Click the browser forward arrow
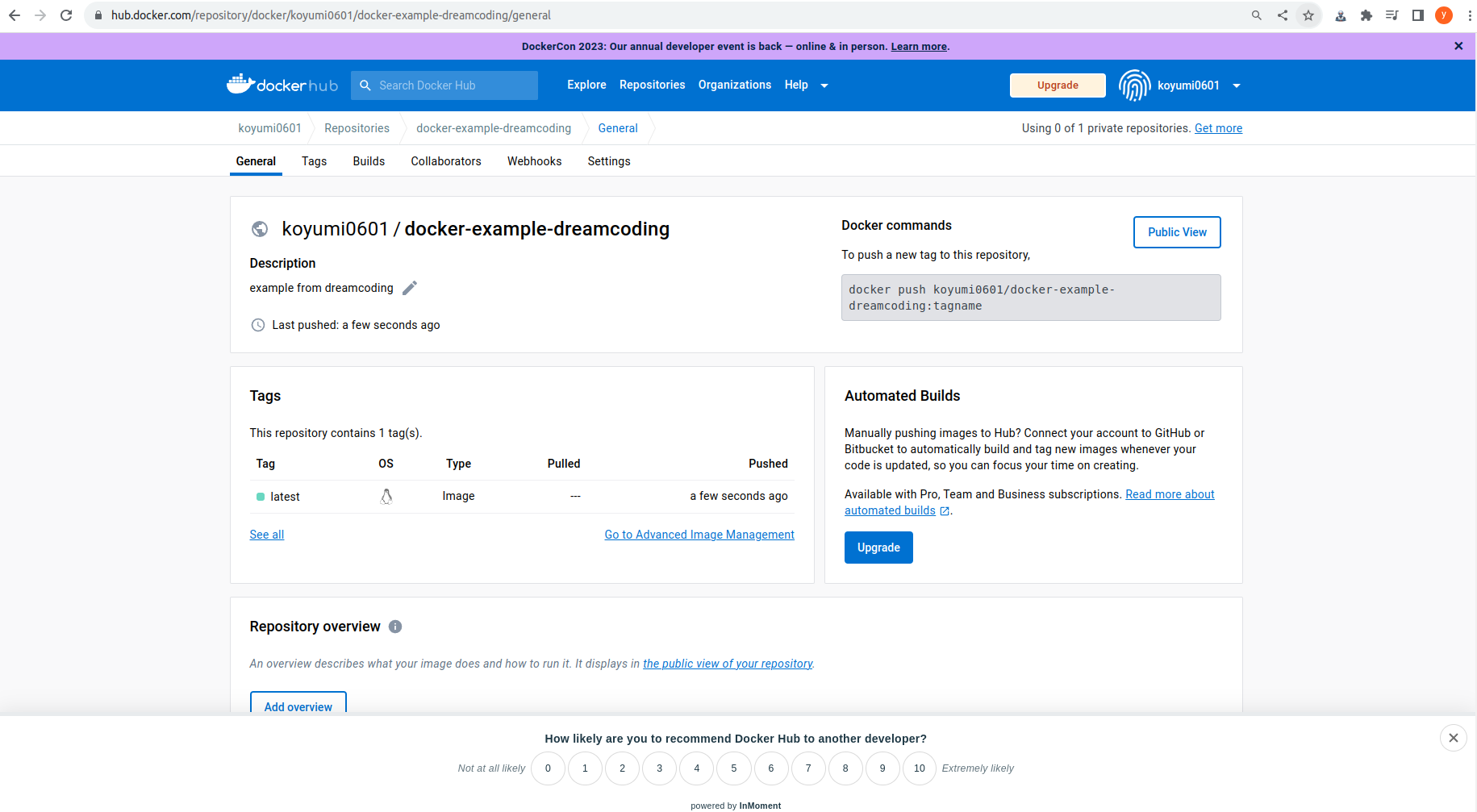The image size is (1477, 812). coord(40,15)
